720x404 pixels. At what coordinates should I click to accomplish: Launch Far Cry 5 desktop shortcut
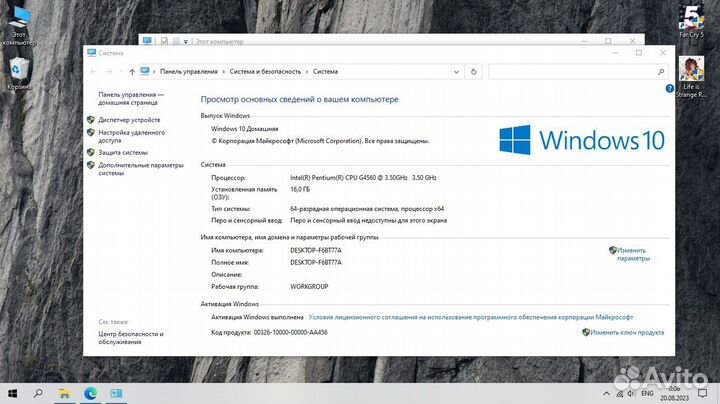coord(691,21)
